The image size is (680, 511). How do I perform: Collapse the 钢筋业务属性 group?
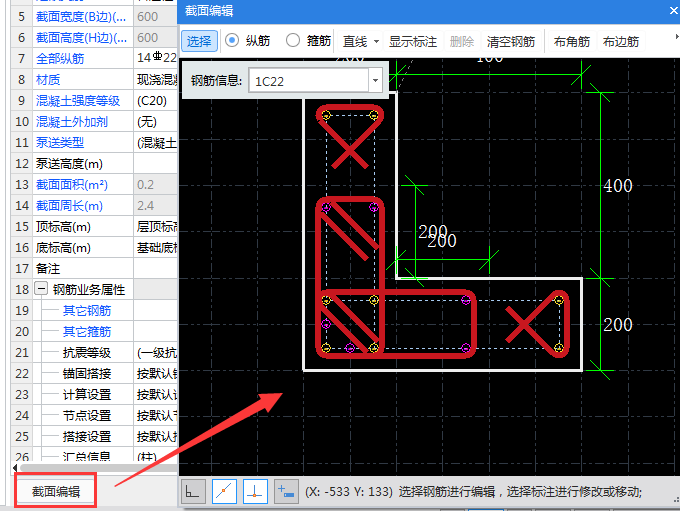(41, 288)
